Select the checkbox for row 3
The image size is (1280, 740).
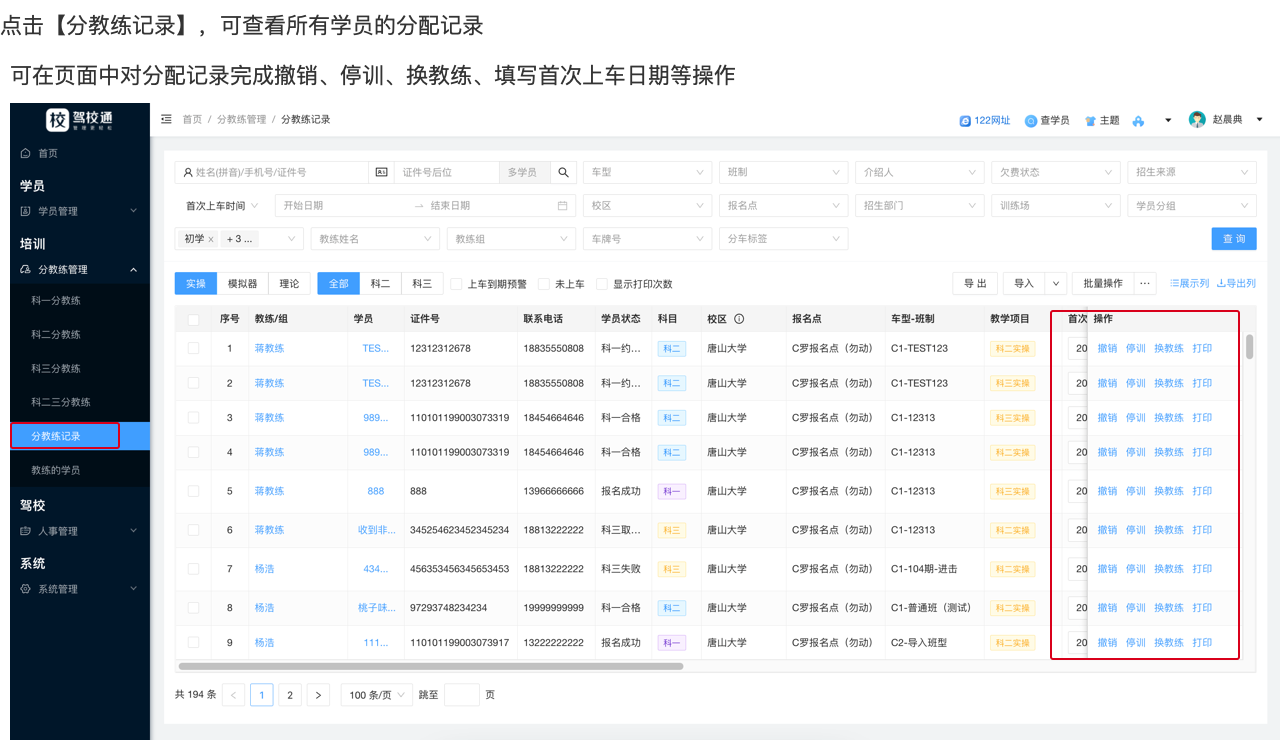pos(193,417)
